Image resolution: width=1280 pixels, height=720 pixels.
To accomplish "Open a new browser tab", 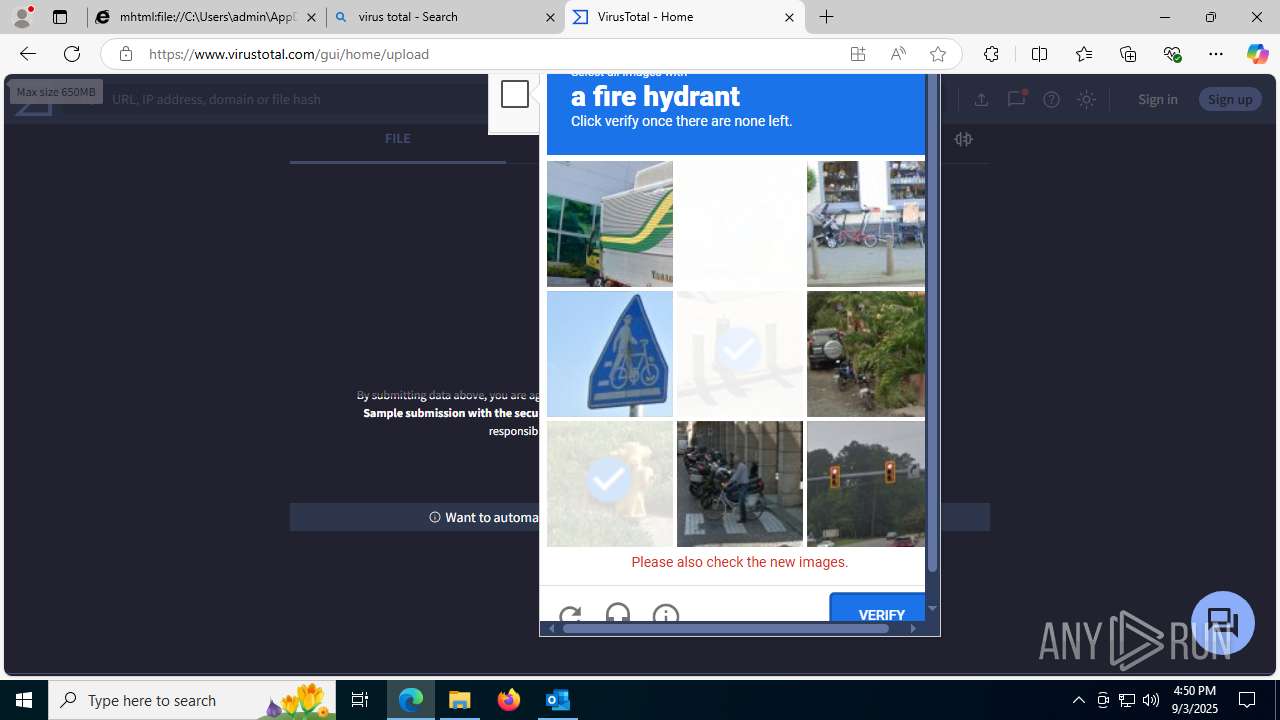I will coord(827,17).
